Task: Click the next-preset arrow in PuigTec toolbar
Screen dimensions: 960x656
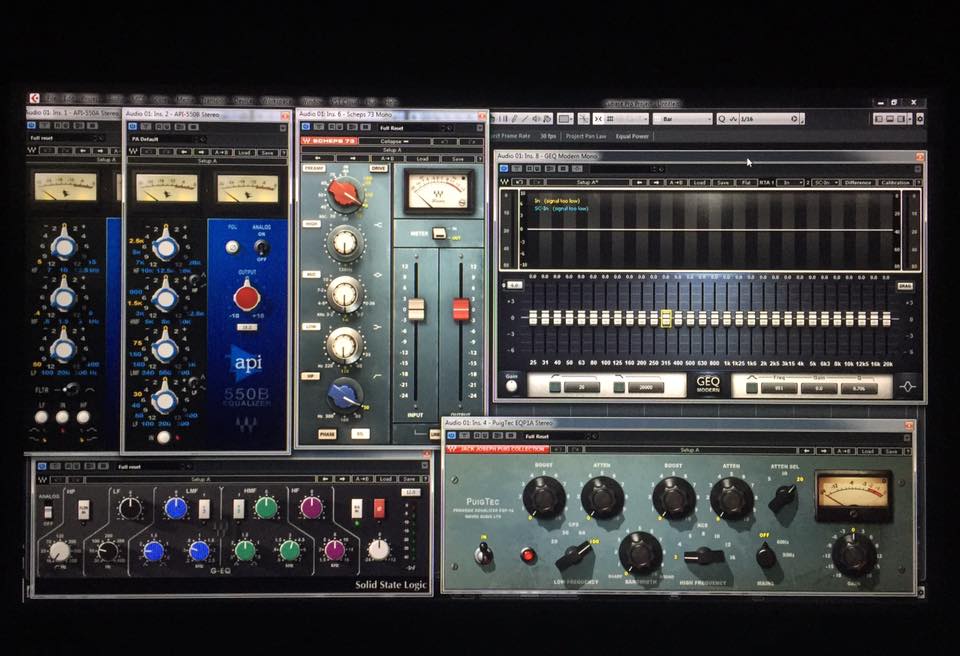Action: pos(825,451)
